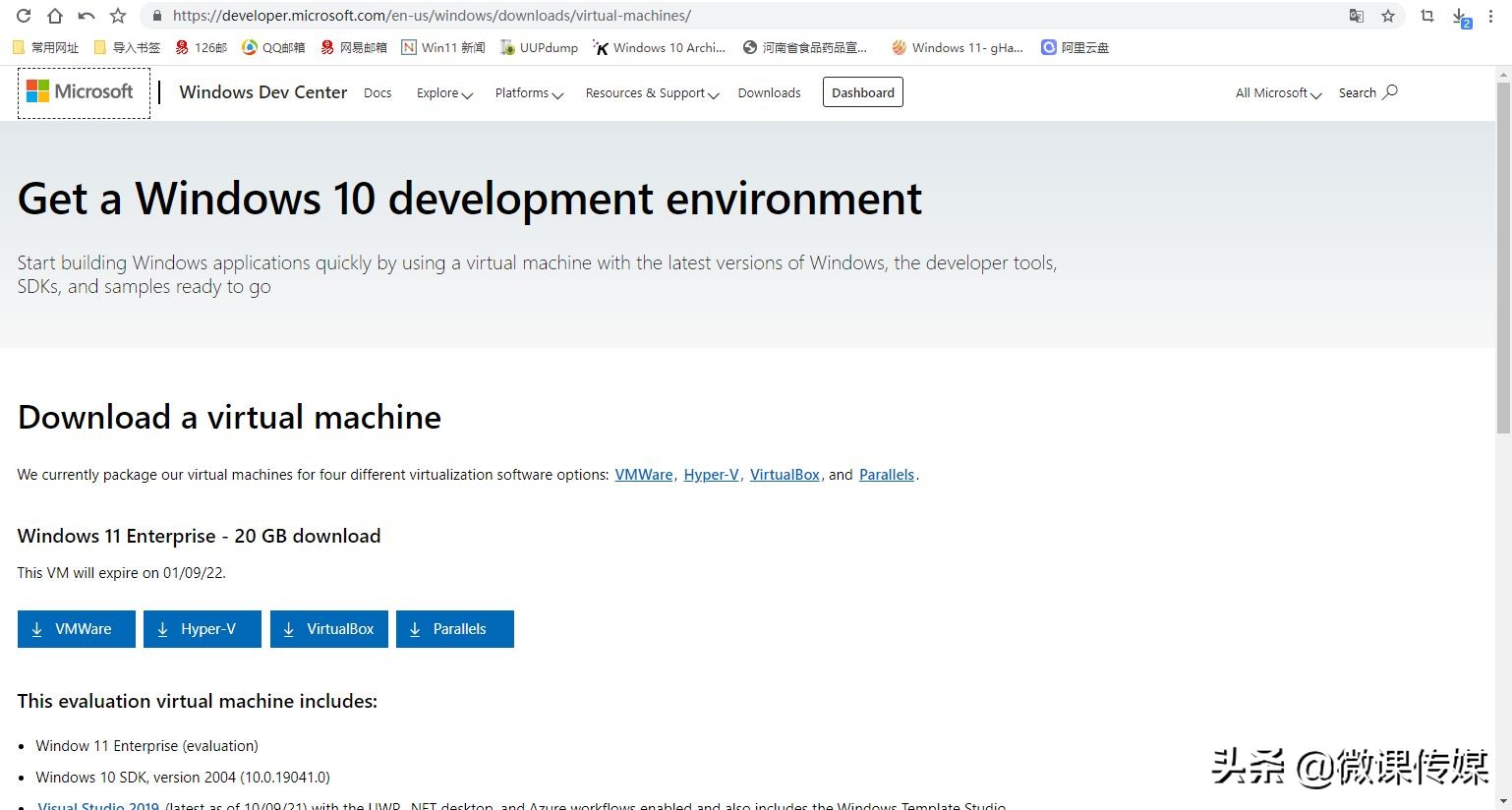Expand the All Microsoft dropdown

tap(1278, 93)
